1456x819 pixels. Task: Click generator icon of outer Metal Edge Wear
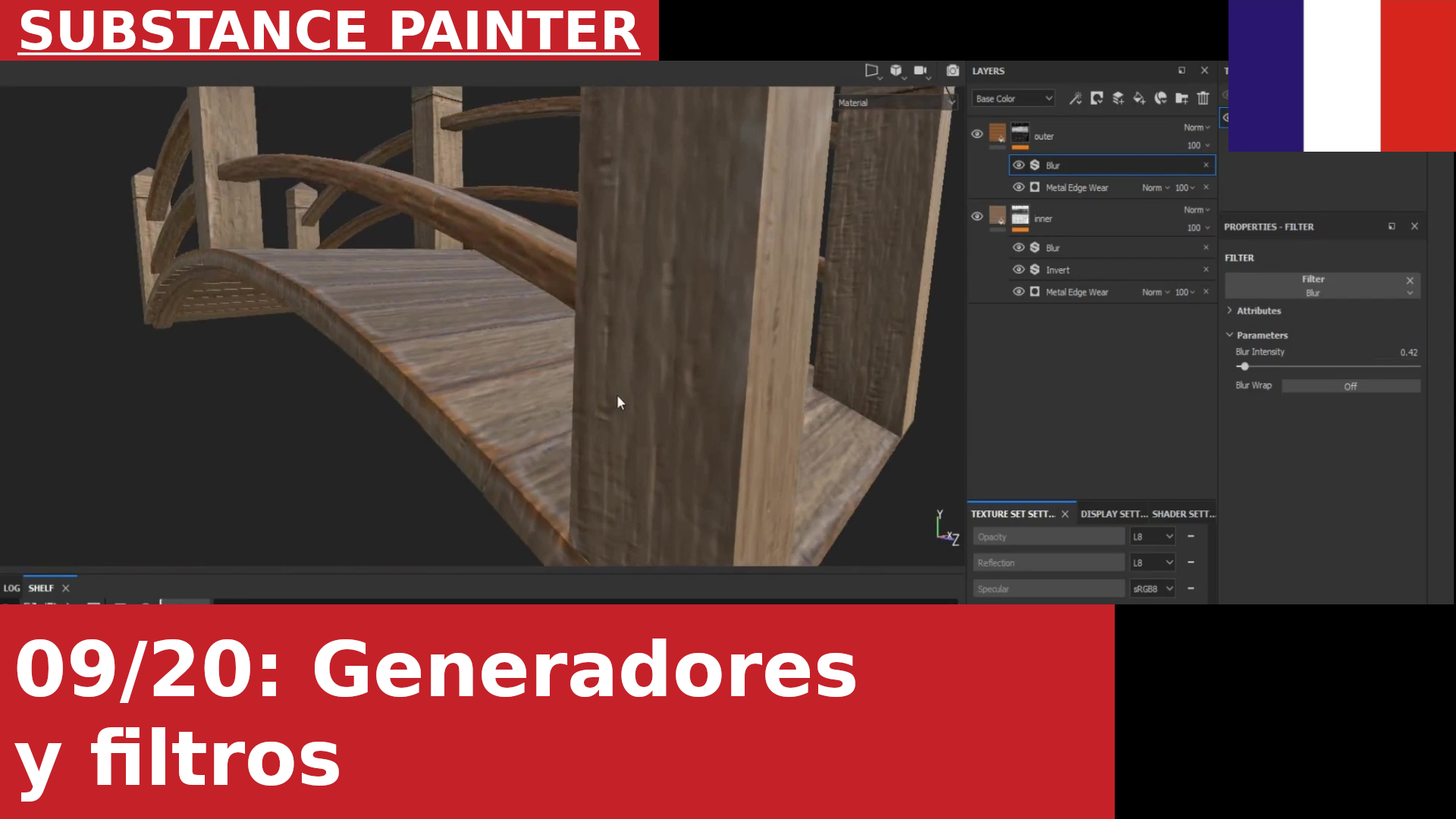pos(1034,187)
